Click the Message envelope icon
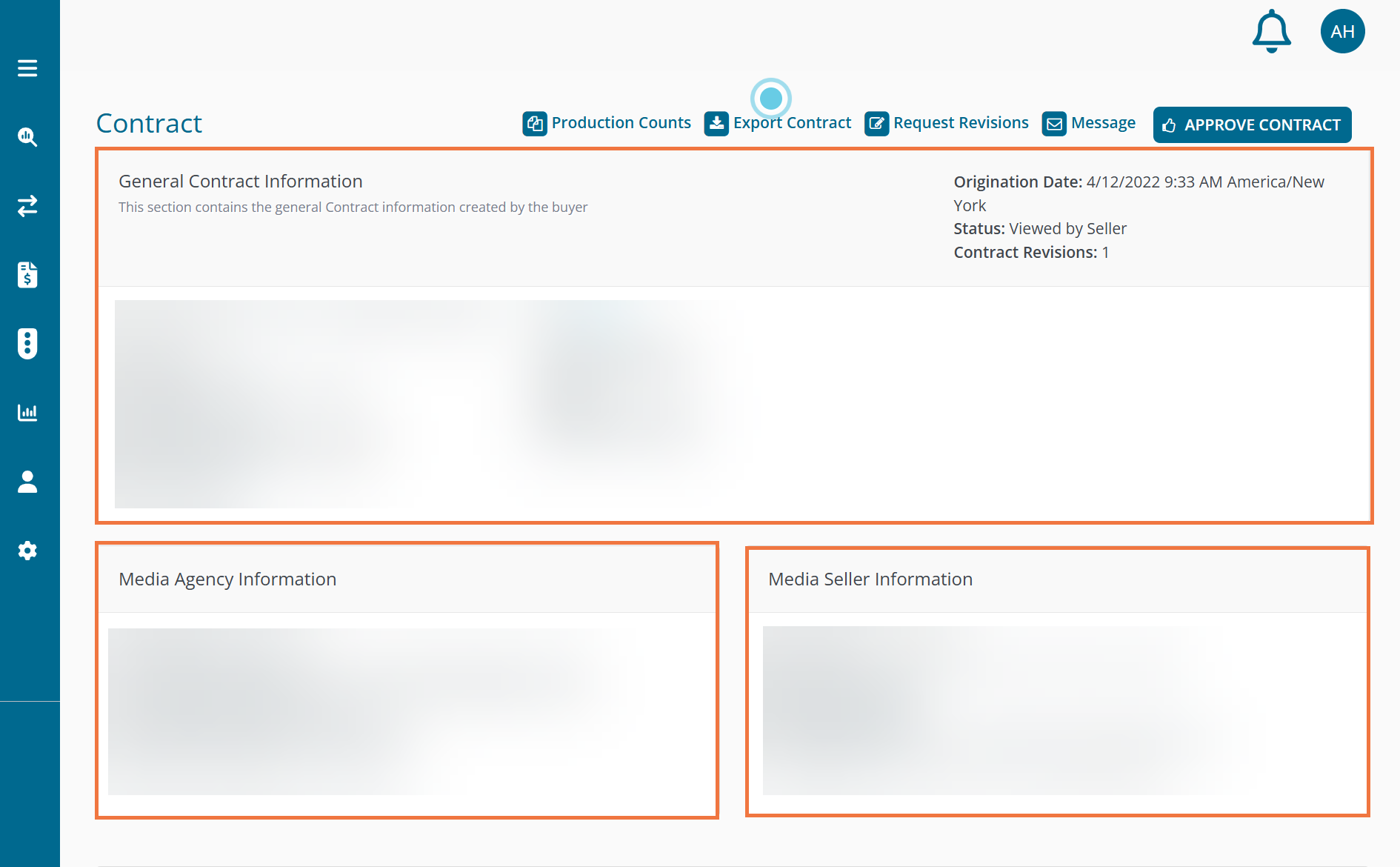This screenshot has height=867, width=1400. tap(1054, 124)
